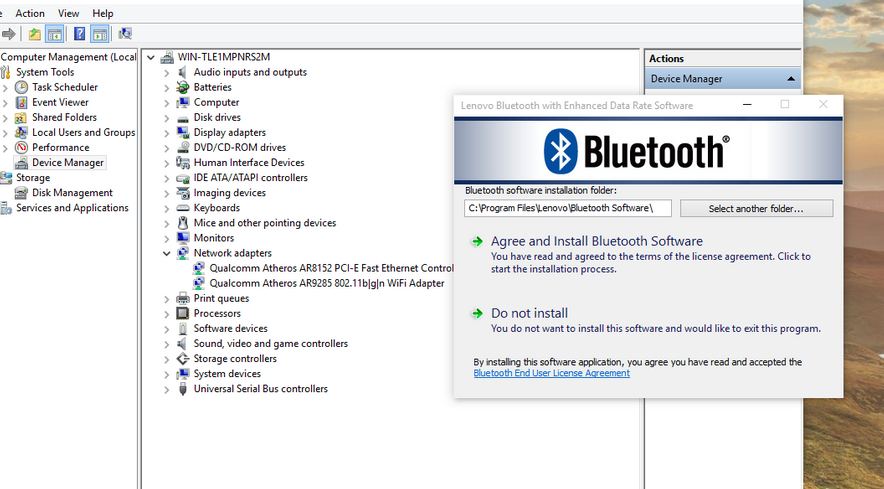
Task: Select Performance in console tree
Action: click(x=60, y=147)
